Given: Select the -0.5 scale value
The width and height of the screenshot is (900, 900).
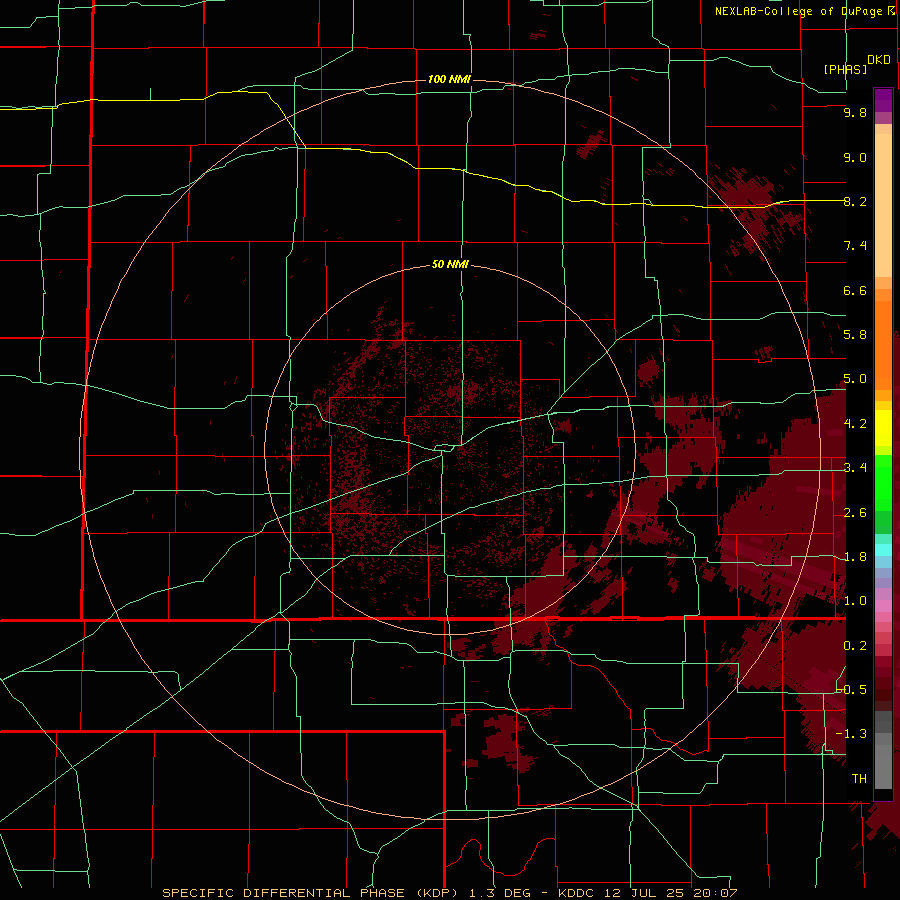Looking at the screenshot, I should (x=852, y=690).
